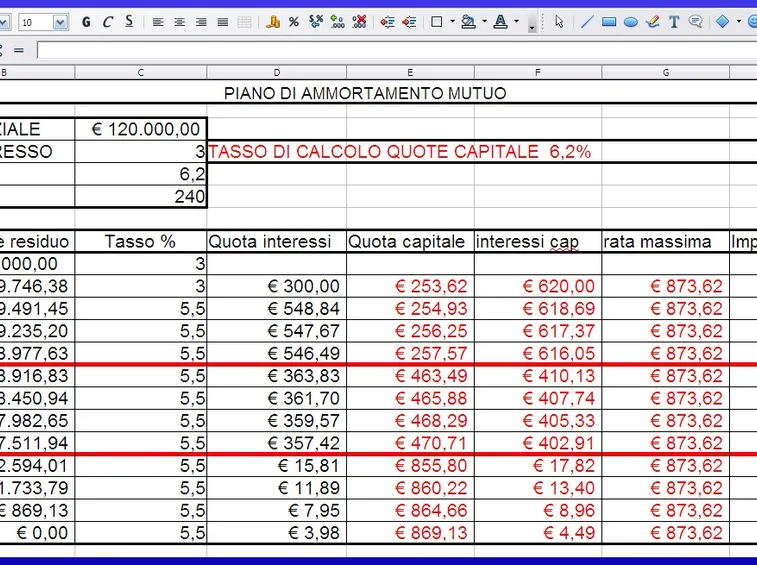Apply font color with the A icon
The width and height of the screenshot is (757, 565).
point(501,22)
